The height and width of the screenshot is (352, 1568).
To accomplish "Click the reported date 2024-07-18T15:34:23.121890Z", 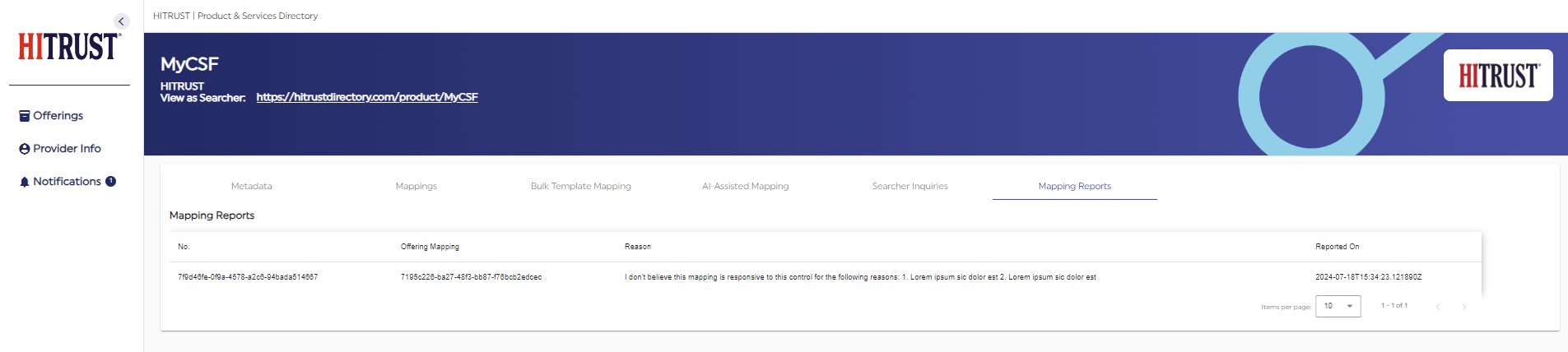I will click(x=1369, y=277).
